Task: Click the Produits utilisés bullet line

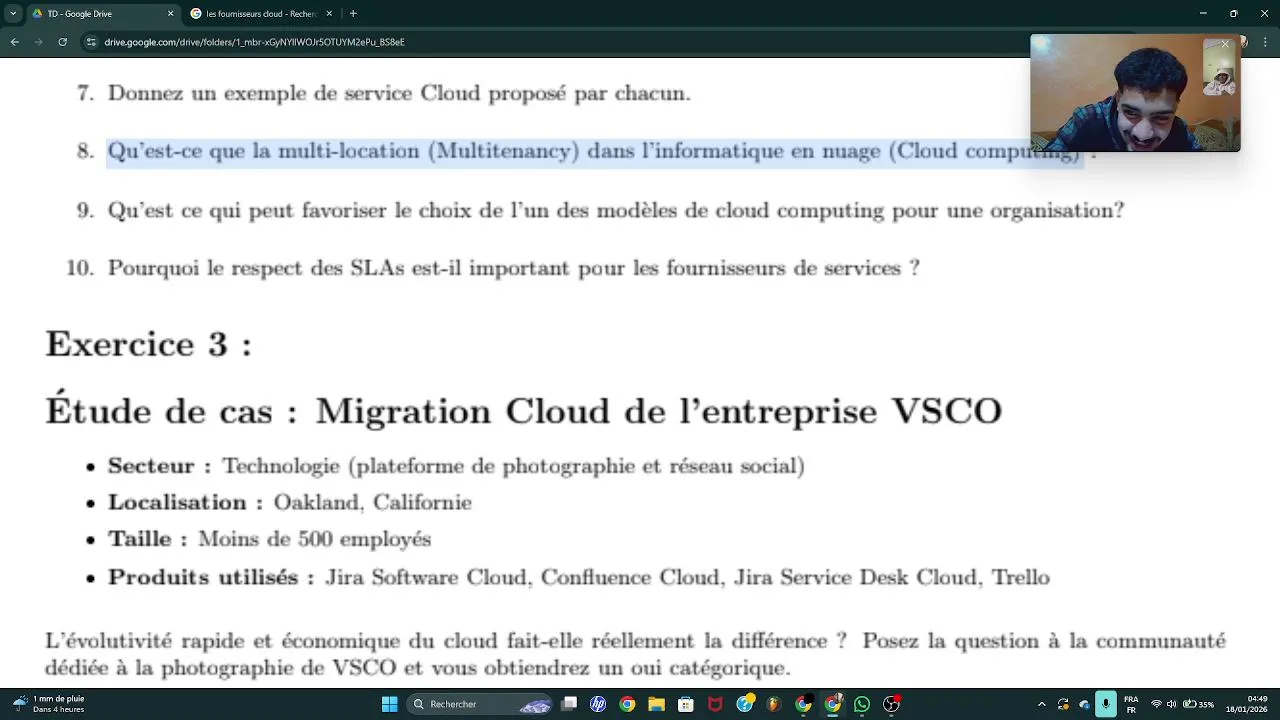Action: (579, 577)
